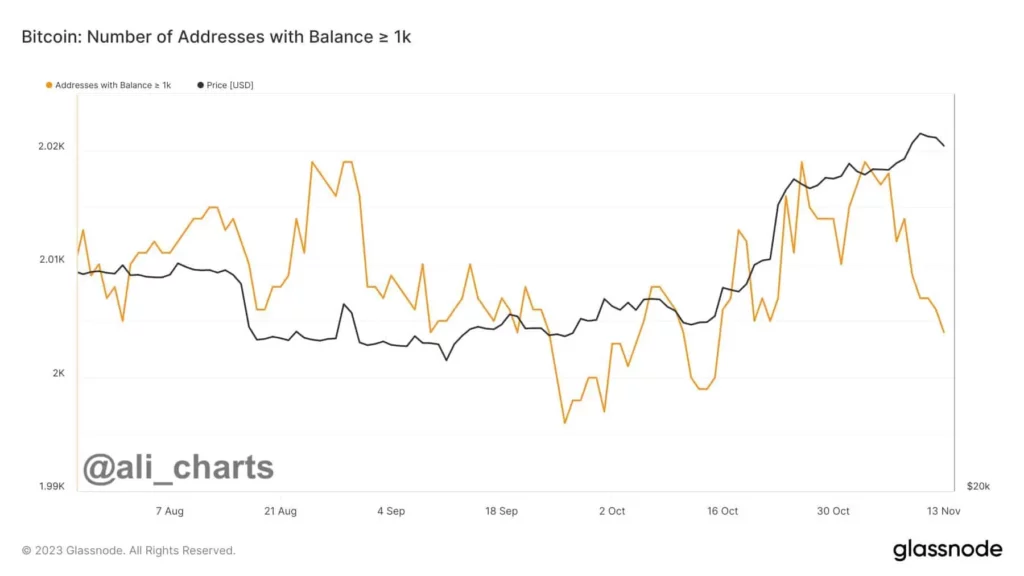1024x576 pixels.
Task: Click the '30 Oct' date marker
Action: coord(833,511)
